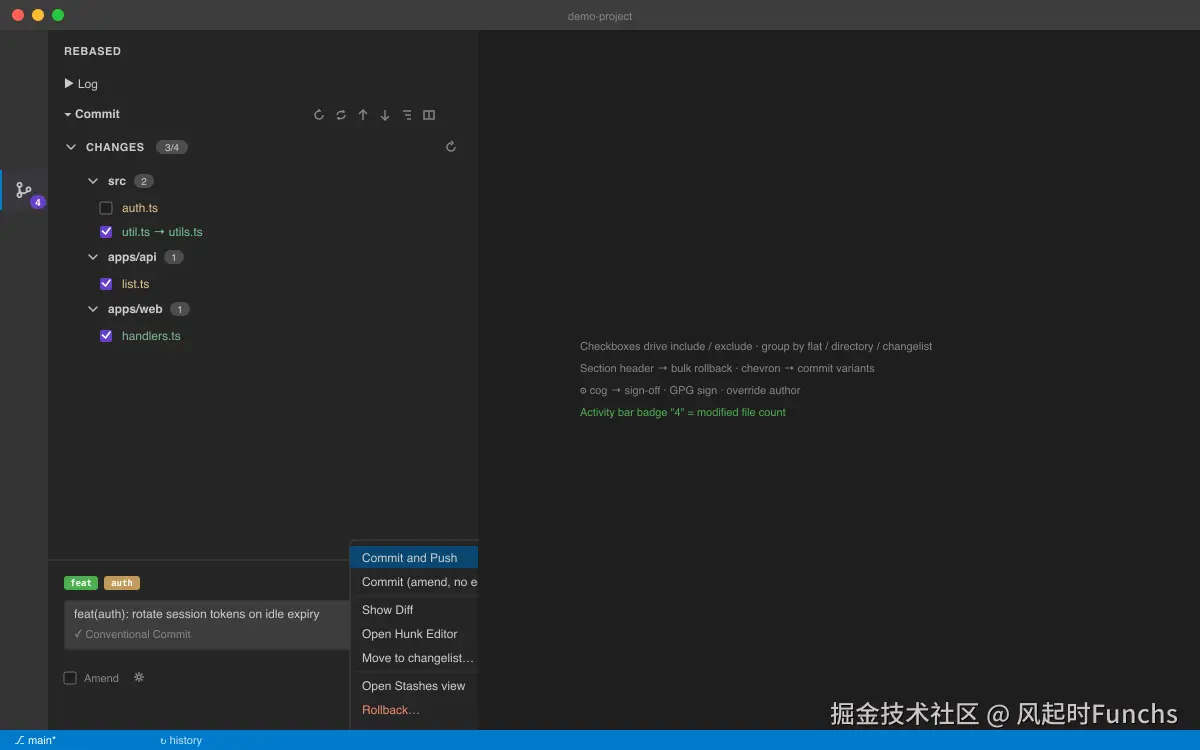The width and height of the screenshot is (1200, 750).
Task: Open the util.ts → utils.ts entry
Action: (162, 232)
